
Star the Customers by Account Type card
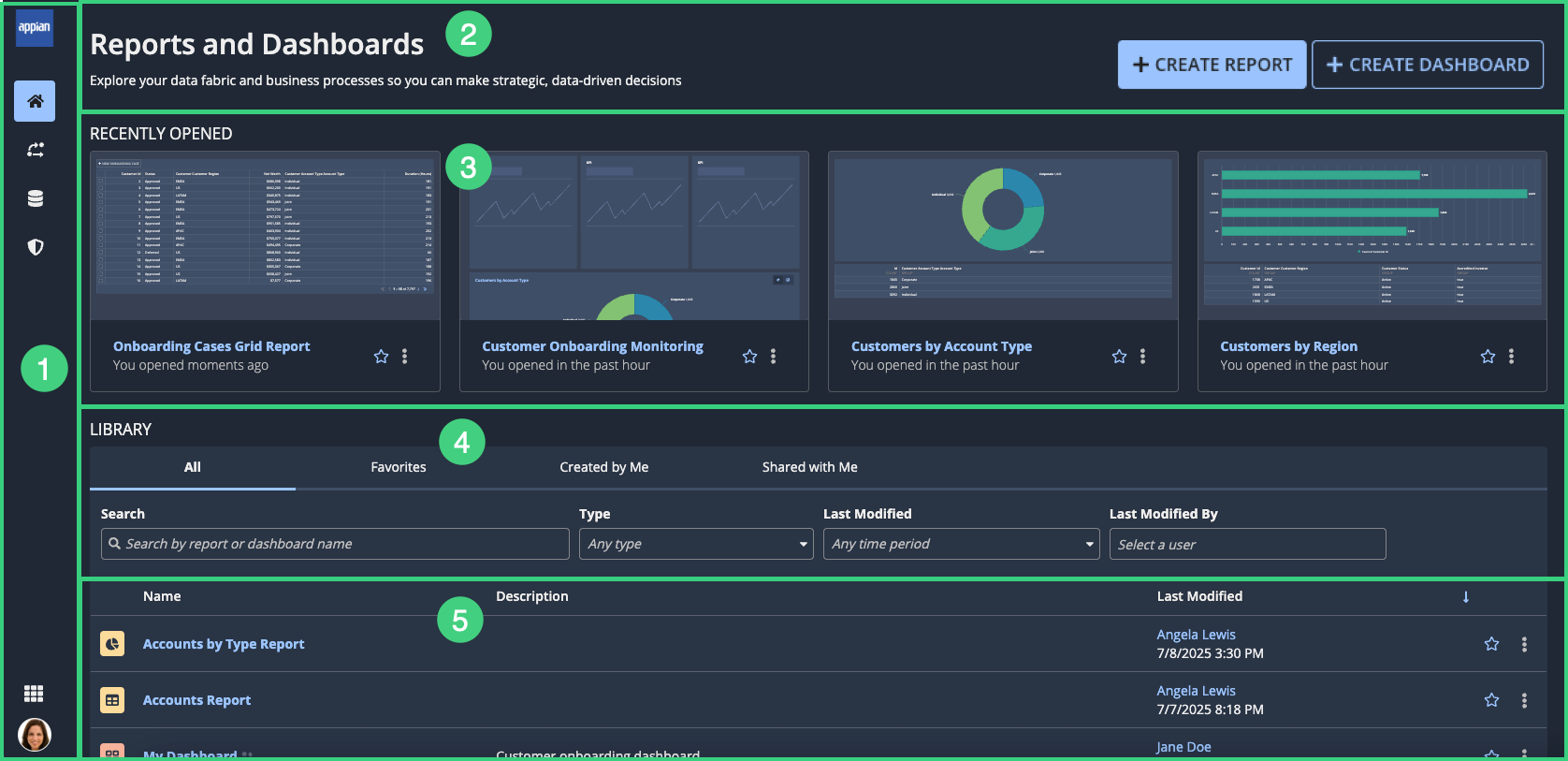(x=1119, y=356)
